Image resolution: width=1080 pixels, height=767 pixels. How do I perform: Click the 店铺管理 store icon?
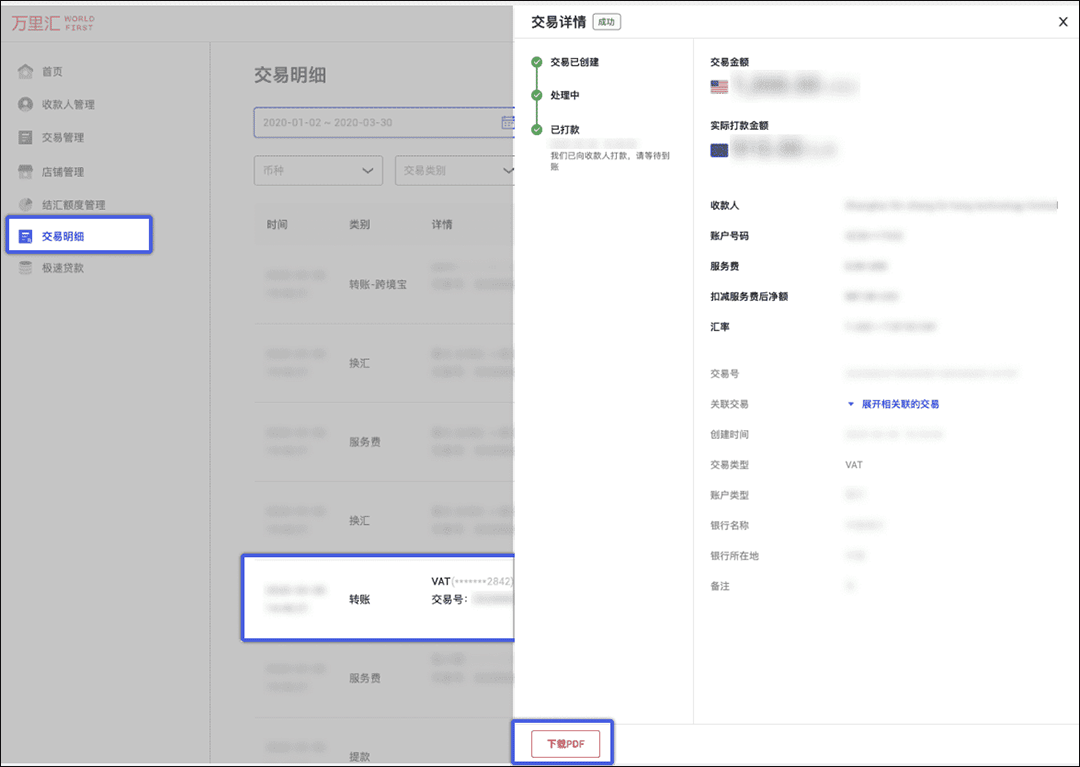coord(25,172)
